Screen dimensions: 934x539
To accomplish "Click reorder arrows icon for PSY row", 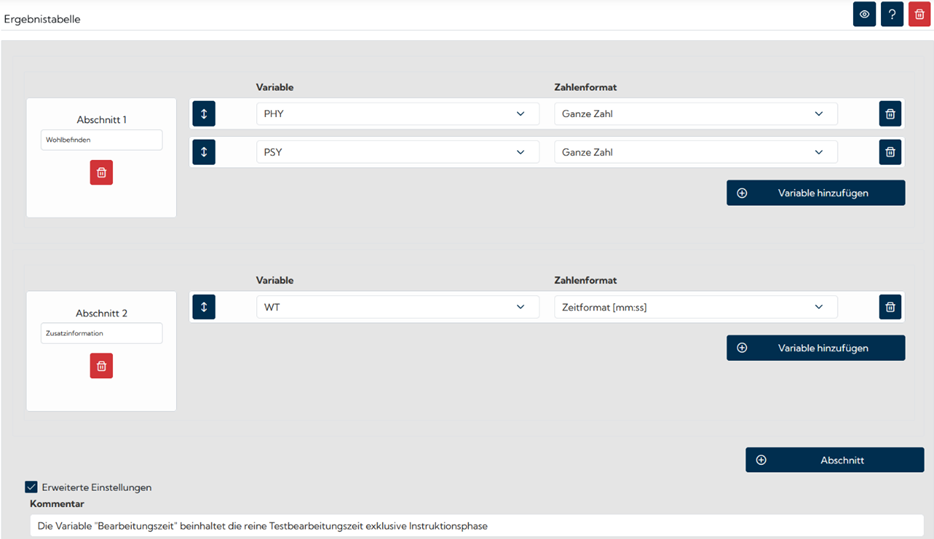I will [x=204, y=152].
